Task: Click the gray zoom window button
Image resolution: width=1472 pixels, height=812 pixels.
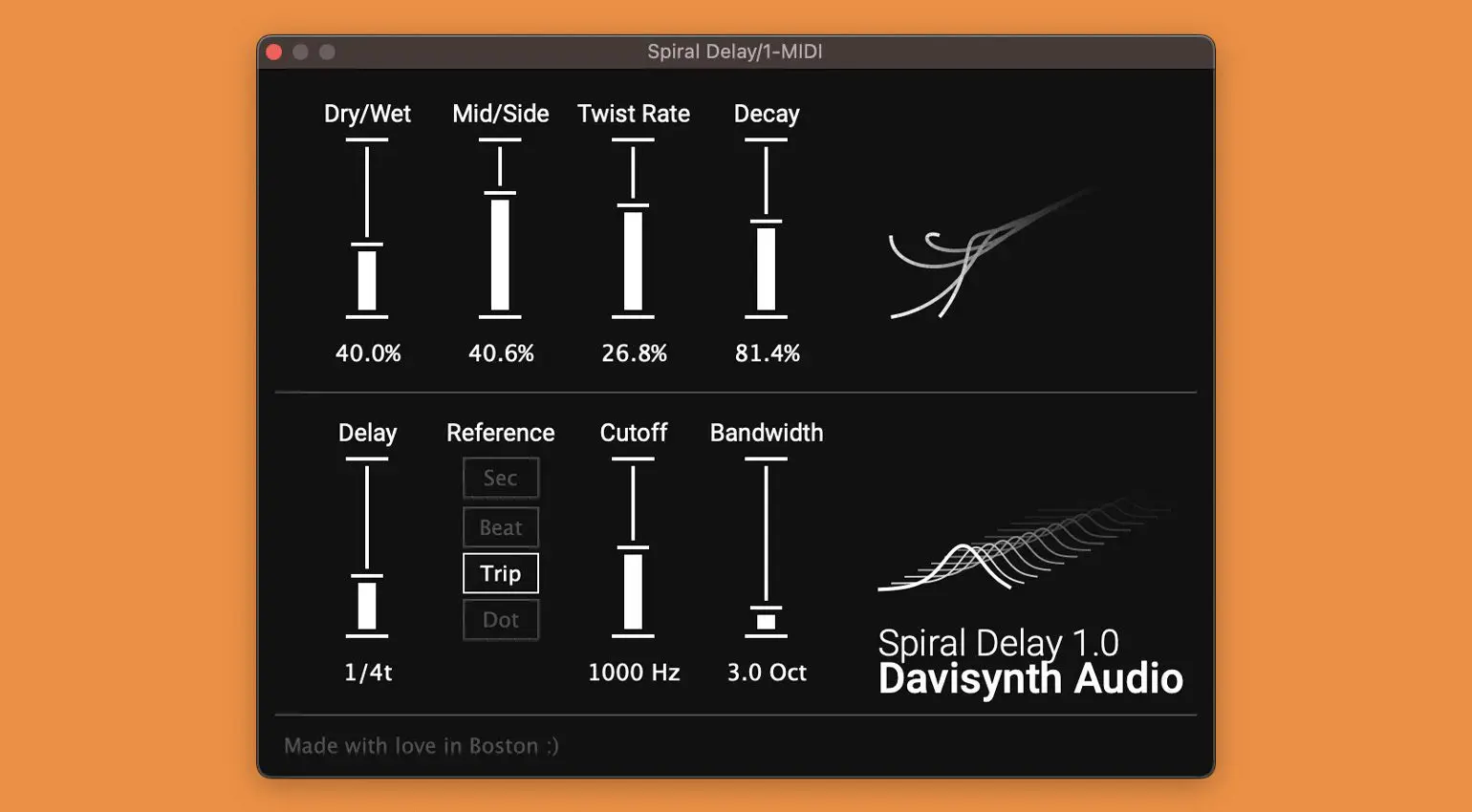Action: (x=327, y=52)
